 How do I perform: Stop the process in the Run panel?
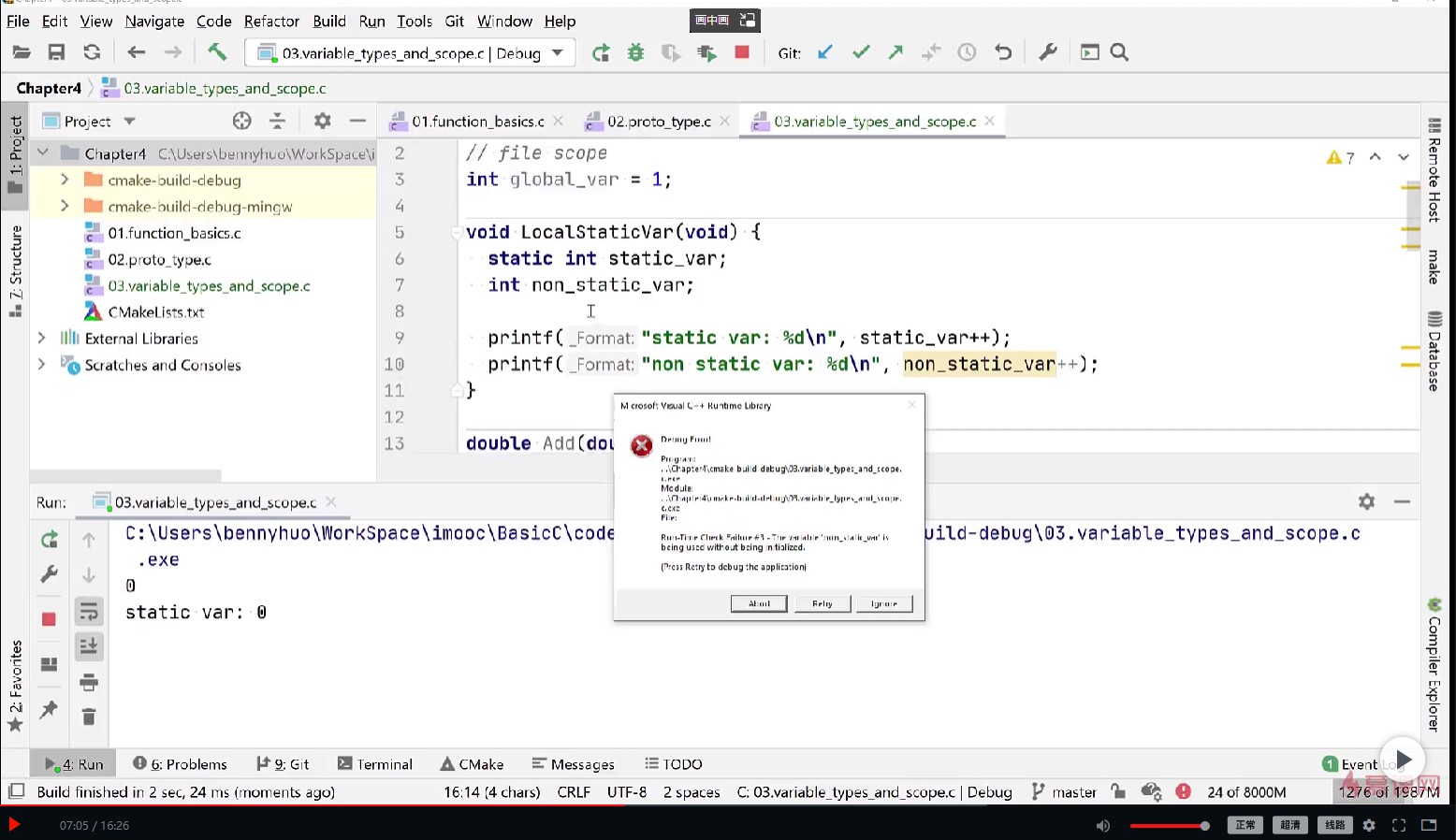[50, 619]
